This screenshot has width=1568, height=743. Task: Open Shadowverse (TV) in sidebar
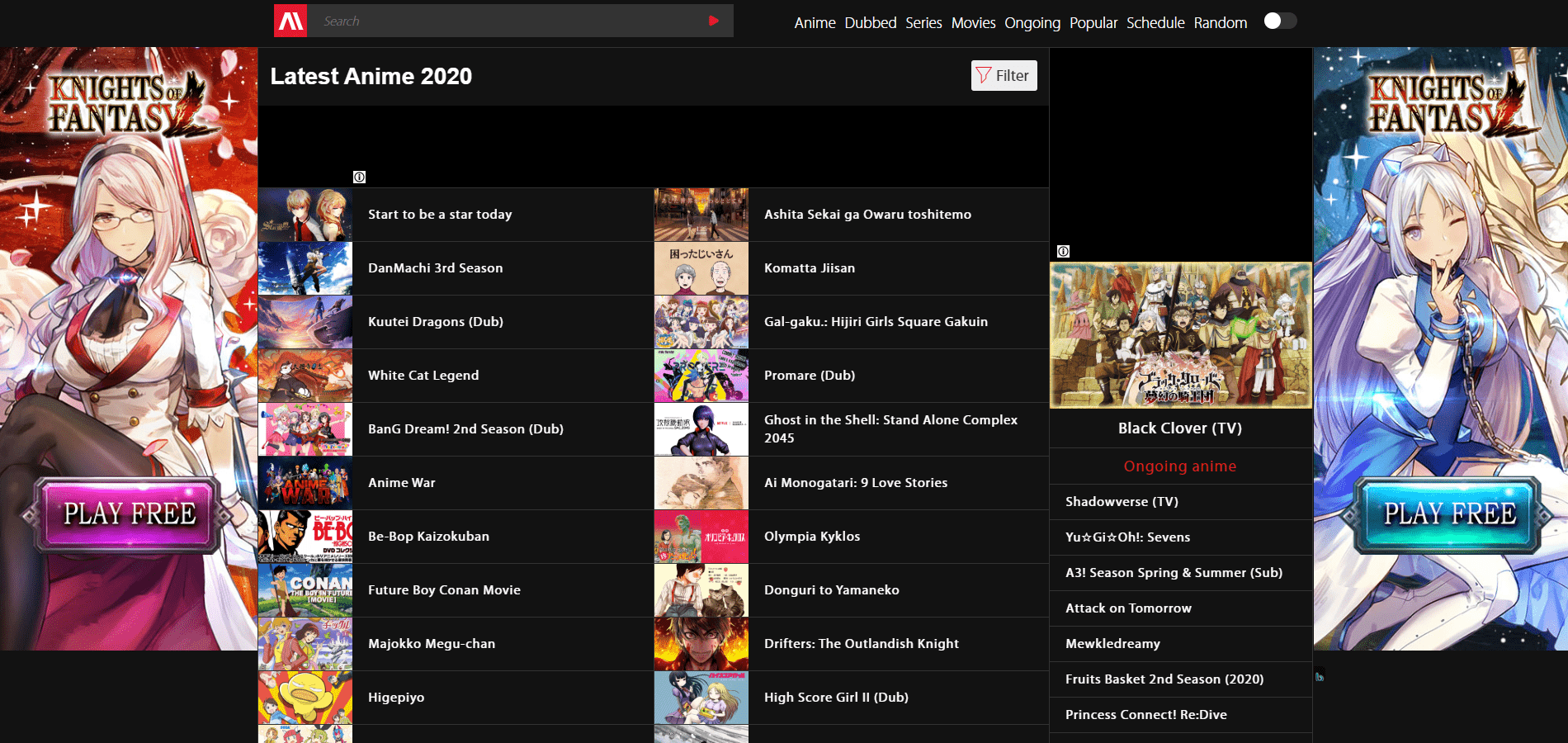(1122, 502)
